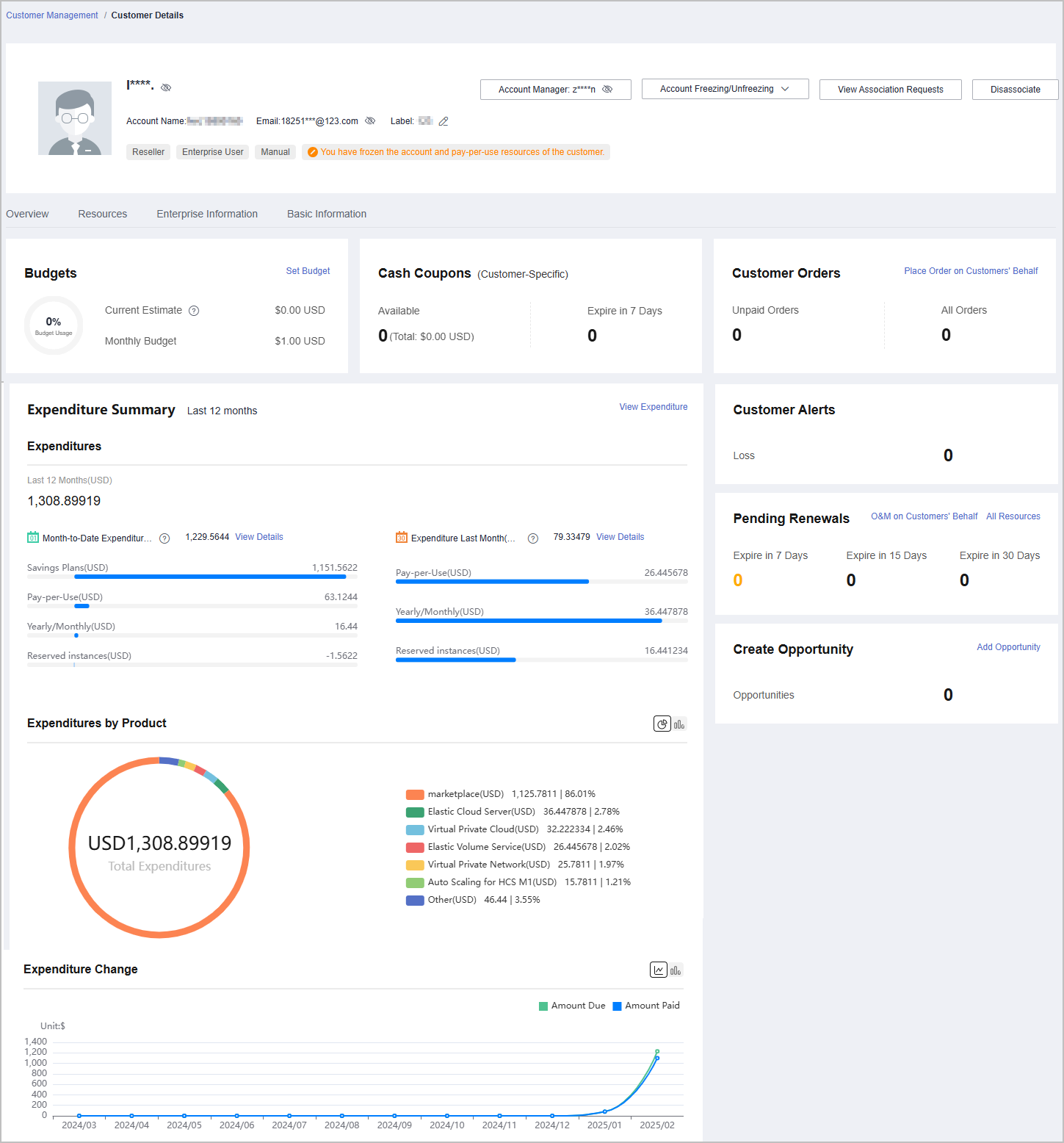
Task: Show the hidden email address
Action: tap(370, 121)
